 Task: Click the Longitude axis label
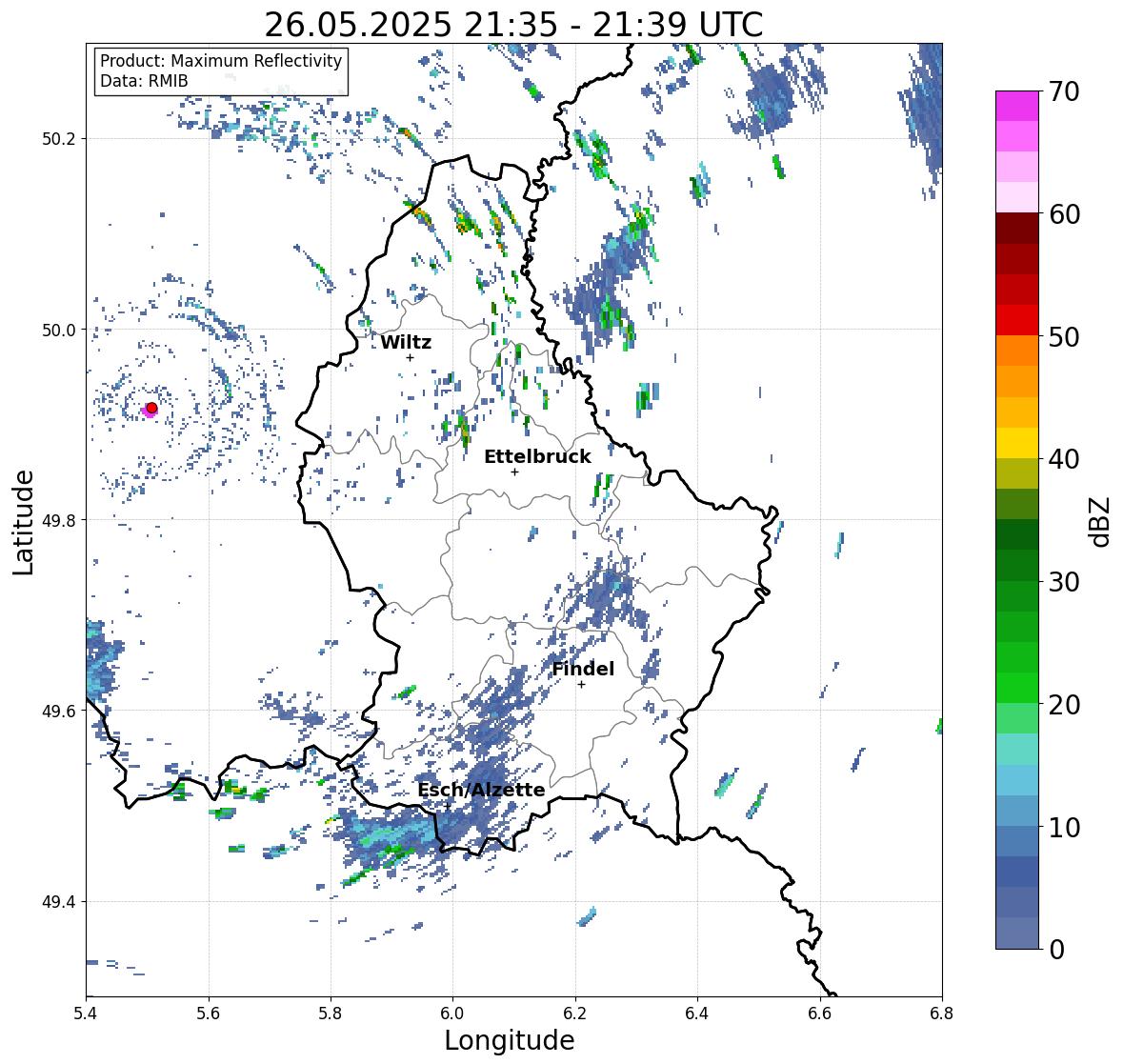click(510, 1040)
